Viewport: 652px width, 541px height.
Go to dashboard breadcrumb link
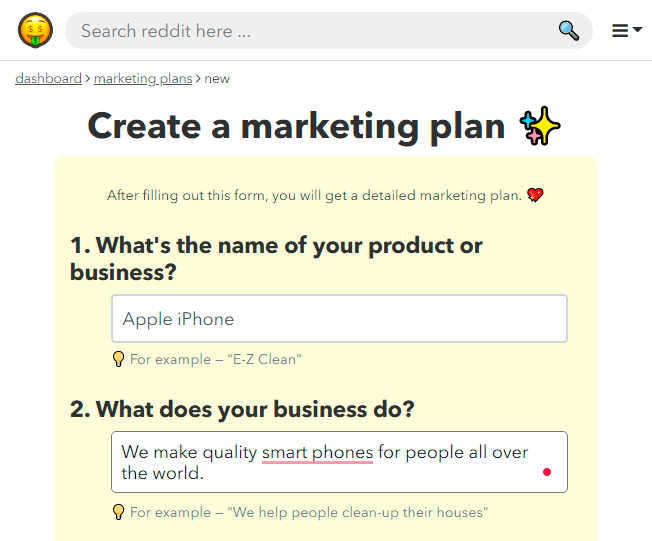tap(48, 79)
